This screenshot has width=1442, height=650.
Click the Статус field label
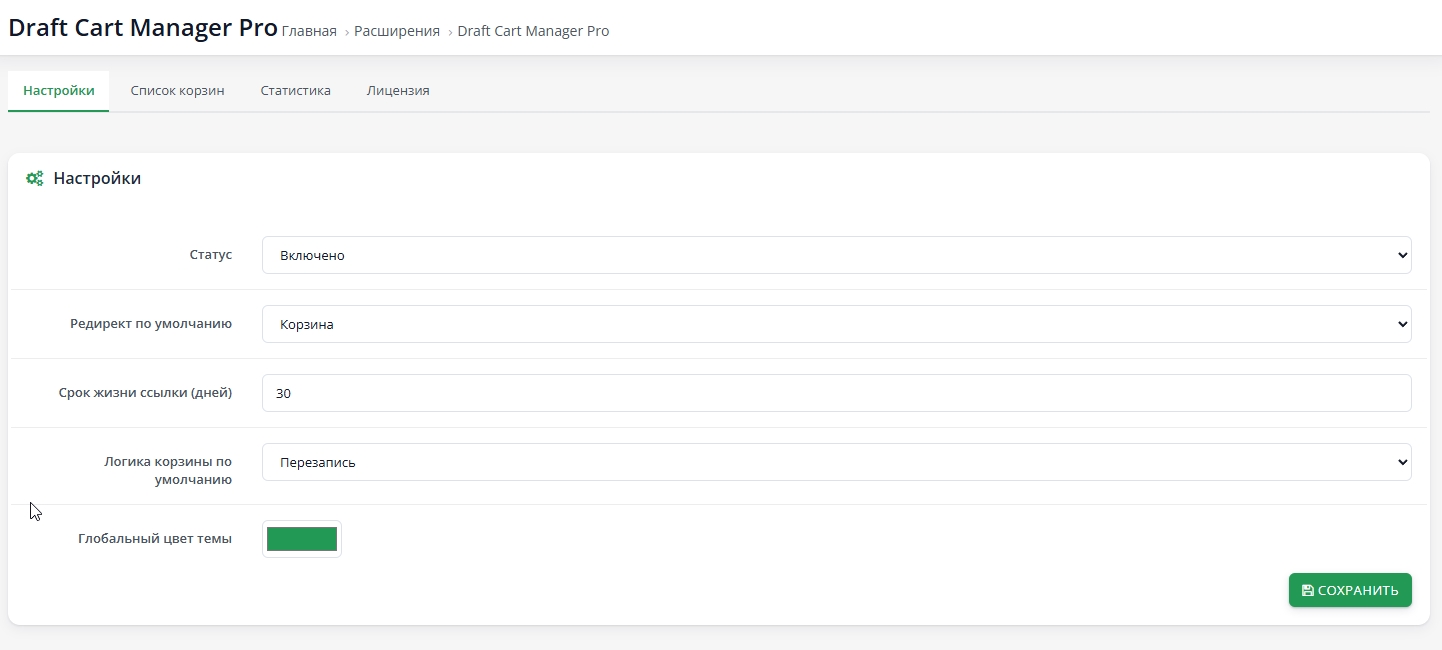tap(210, 255)
